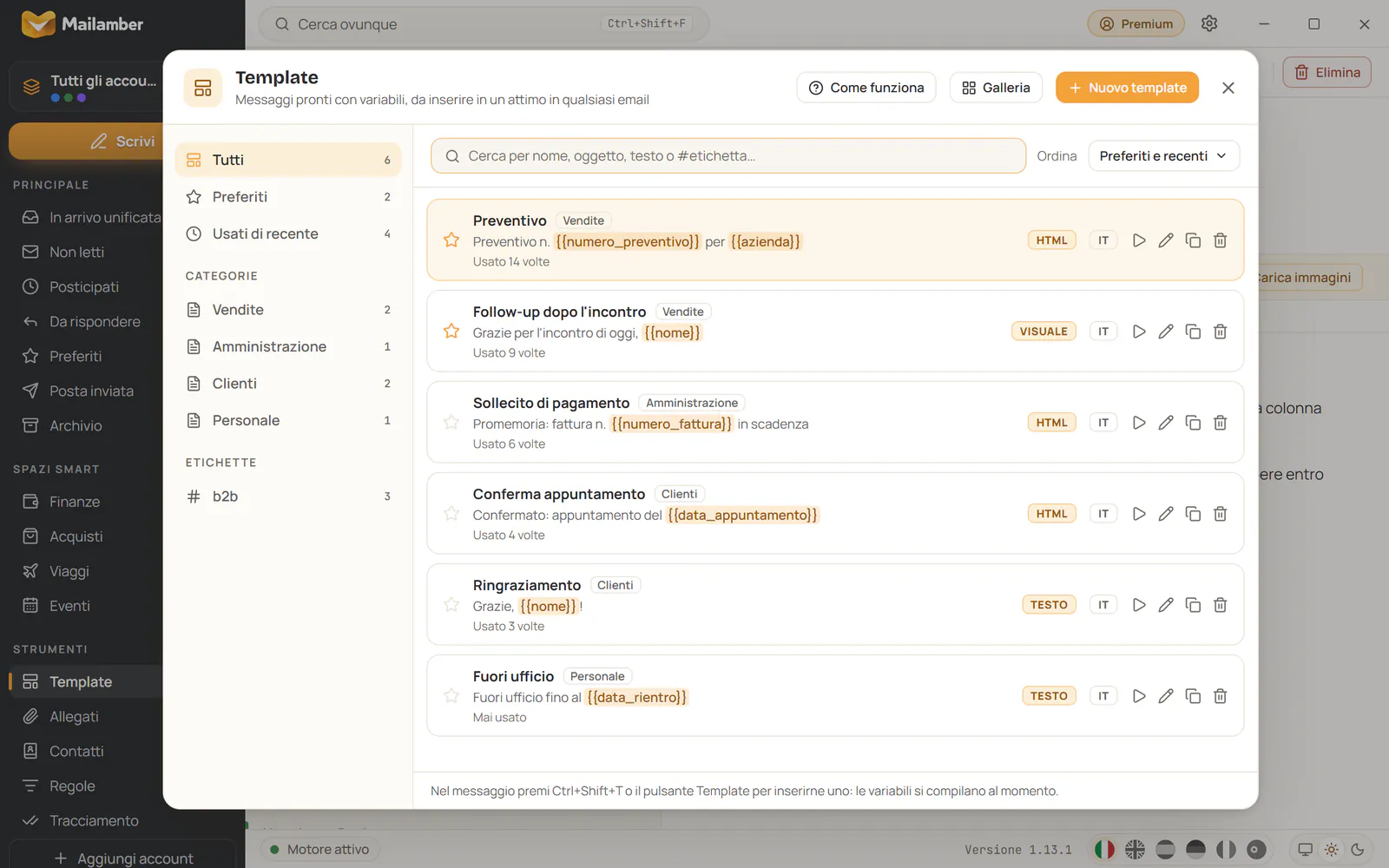Image resolution: width=1389 pixels, height=868 pixels.
Task: Insert the Ringraziamento template with its play icon
Action: pos(1139,605)
